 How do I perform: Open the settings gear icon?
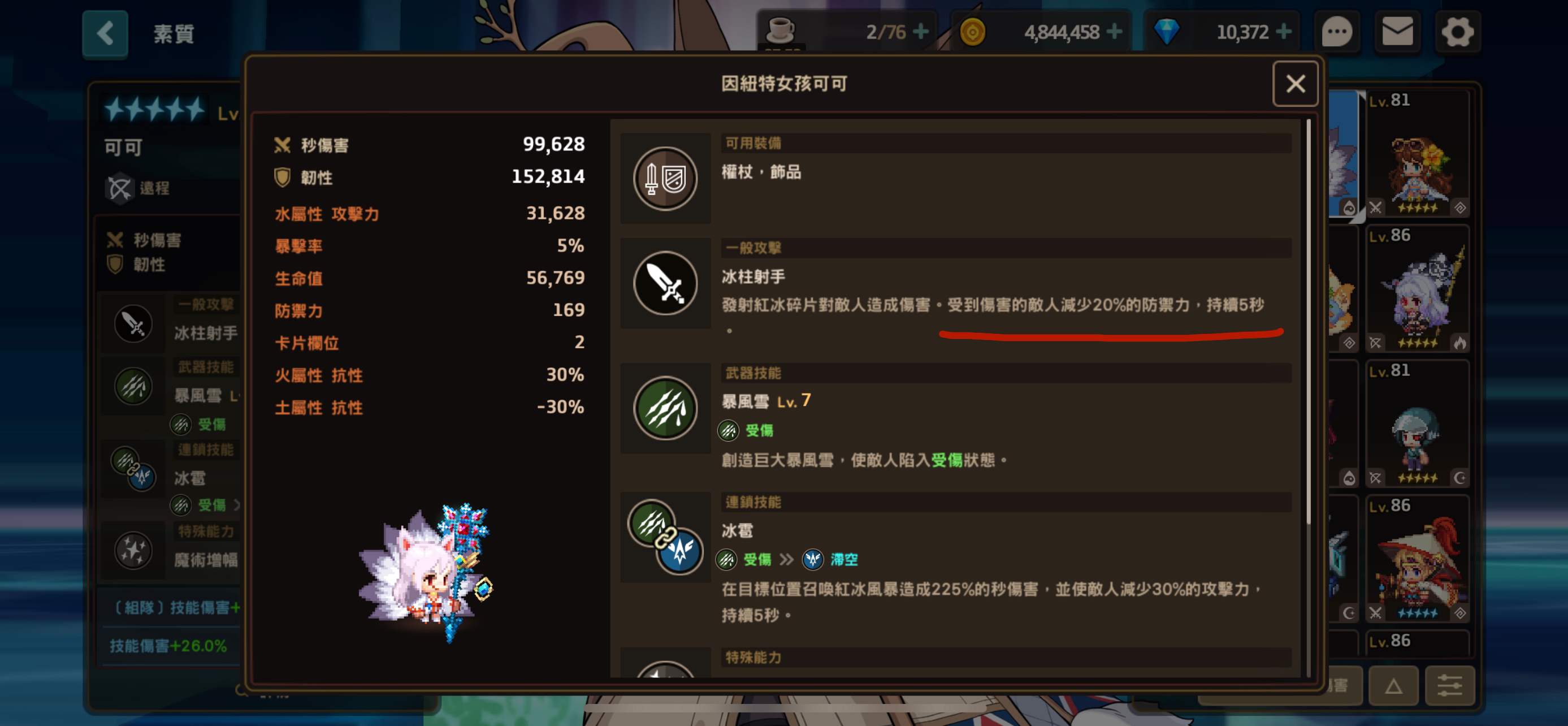pos(1458,32)
